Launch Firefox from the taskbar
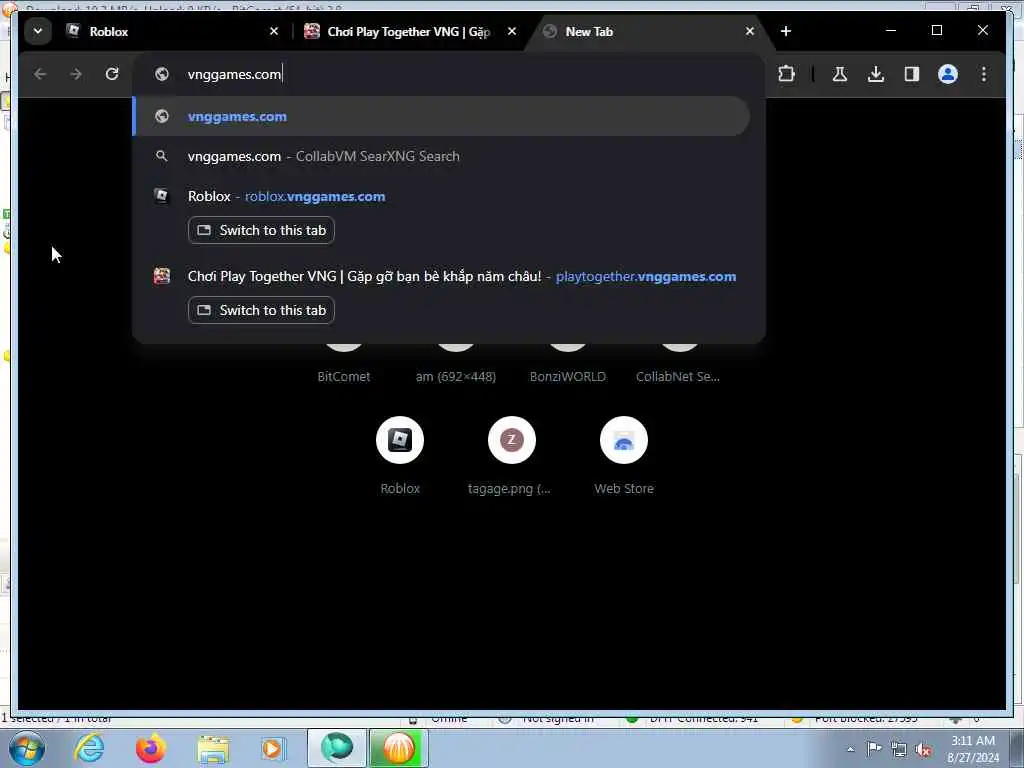1024x768 pixels. coord(151,748)
